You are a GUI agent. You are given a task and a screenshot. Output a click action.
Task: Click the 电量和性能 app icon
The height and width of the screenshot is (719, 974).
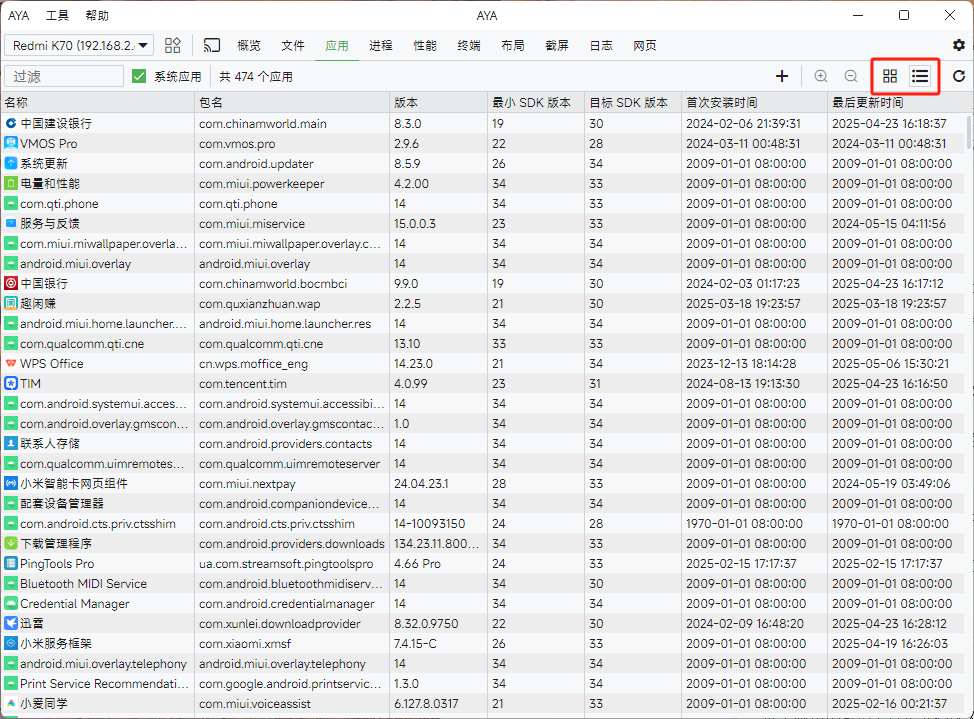coord(11,183)
